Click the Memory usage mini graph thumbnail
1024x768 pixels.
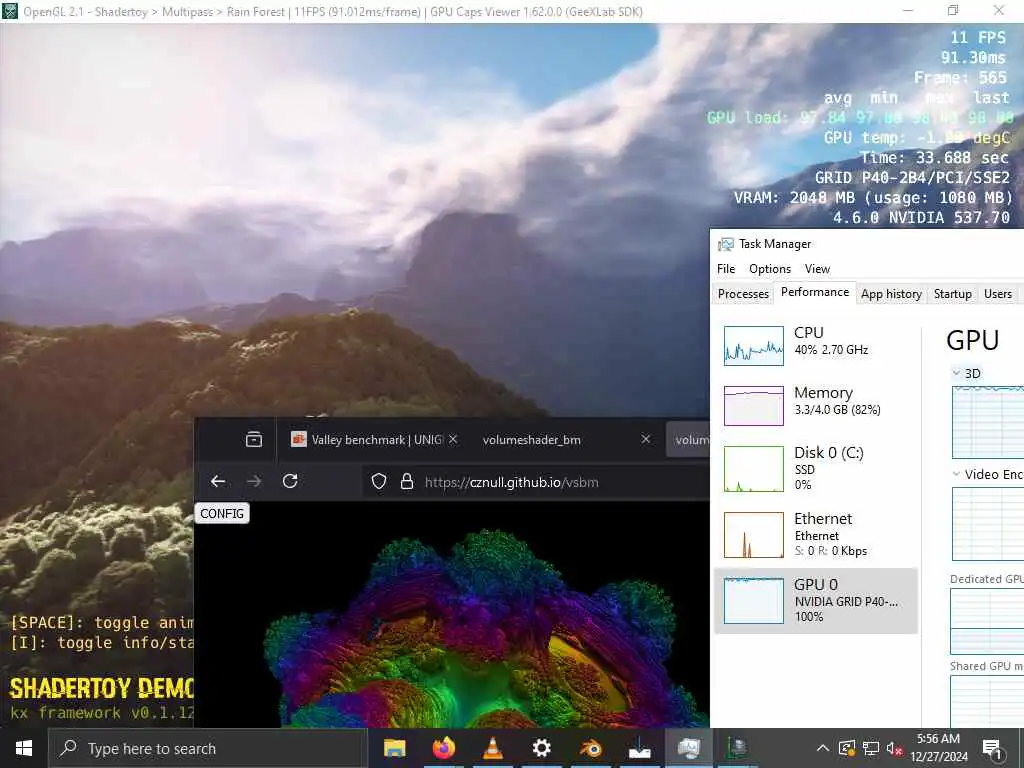point(754,406)
